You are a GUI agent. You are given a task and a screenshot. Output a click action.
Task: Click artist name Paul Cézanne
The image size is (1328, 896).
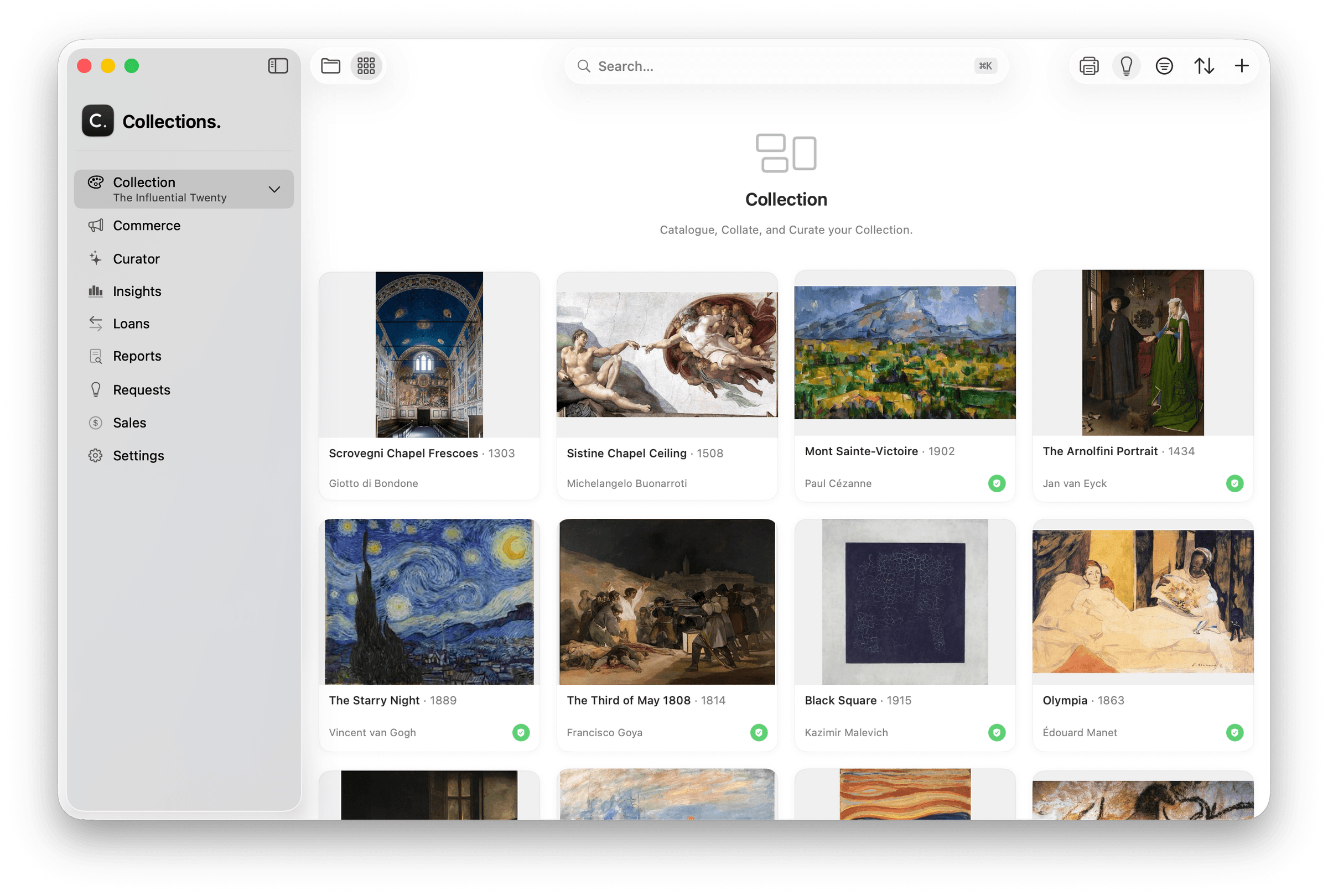[838, 484]
